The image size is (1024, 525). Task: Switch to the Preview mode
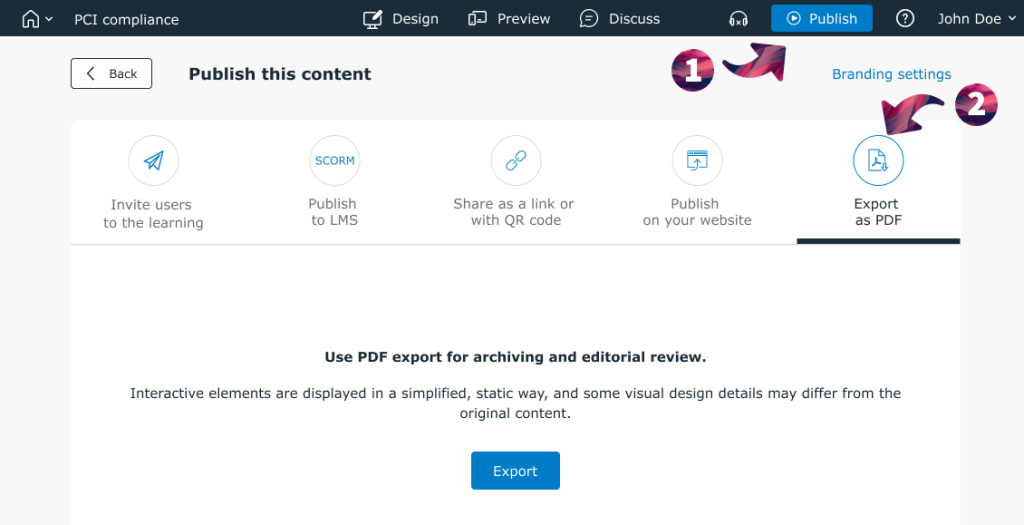tap(509, 19)
